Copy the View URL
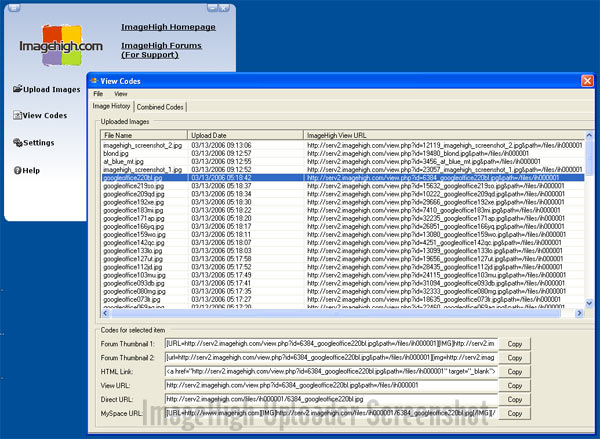 click(x=515, y=385)
